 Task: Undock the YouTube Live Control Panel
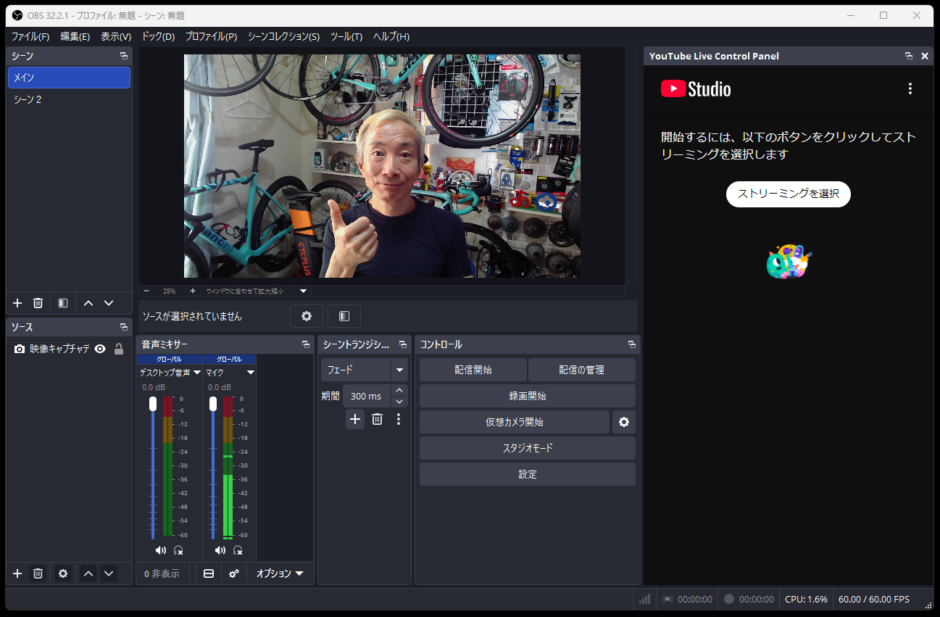[x=909, y=56]
